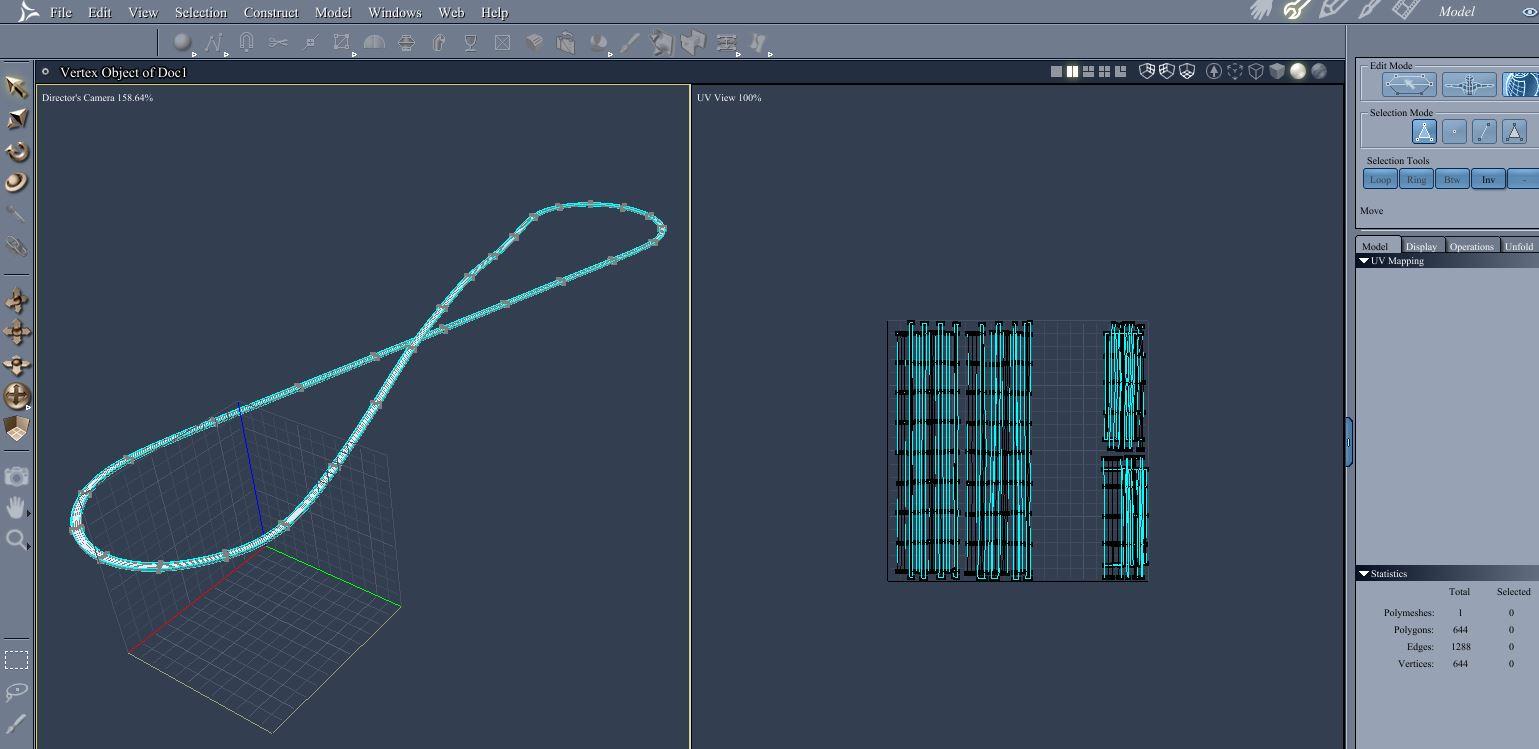1539x749 pixels.
Task: Open the Texture room brush icon
Action: [1370, 11]
